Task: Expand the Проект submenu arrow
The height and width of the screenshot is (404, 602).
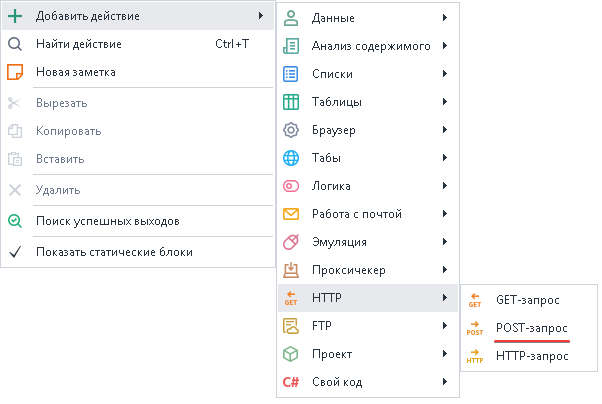Action: pyautogui.click(x=444, y=354)
